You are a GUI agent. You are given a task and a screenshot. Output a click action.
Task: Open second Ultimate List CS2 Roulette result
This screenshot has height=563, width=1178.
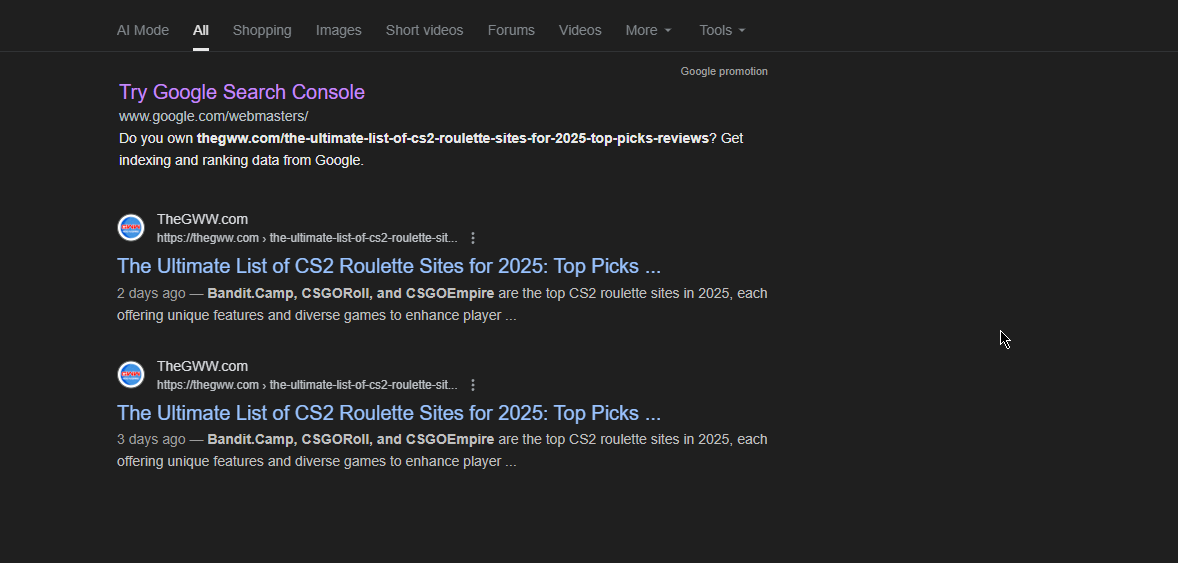pos(388,413)
